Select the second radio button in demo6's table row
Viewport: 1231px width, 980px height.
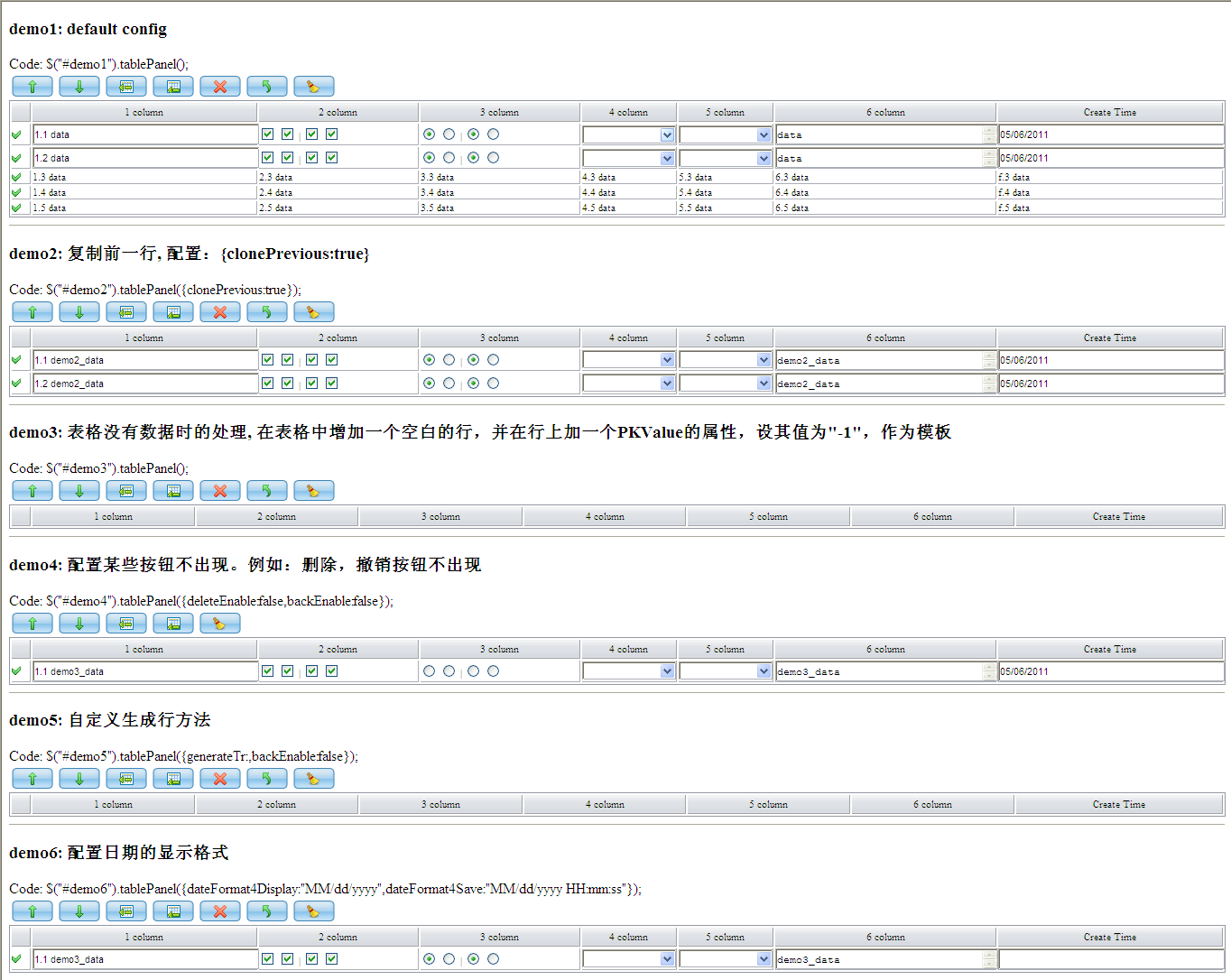point(449,959)
